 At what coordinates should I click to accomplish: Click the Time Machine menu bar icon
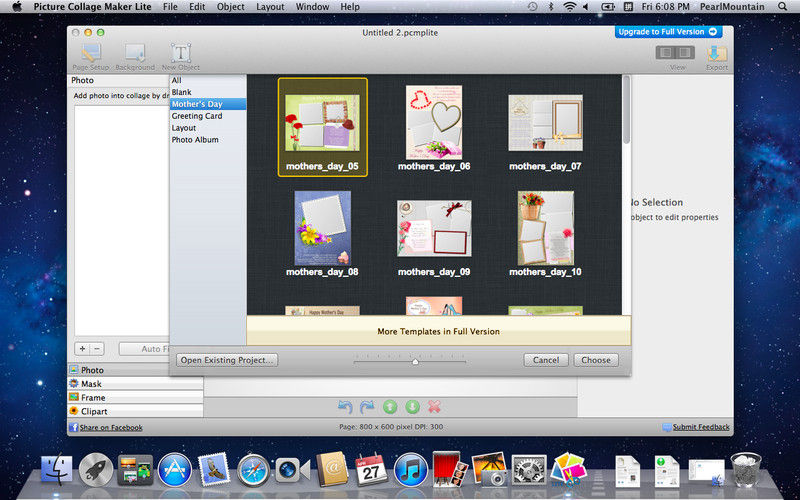532,7
